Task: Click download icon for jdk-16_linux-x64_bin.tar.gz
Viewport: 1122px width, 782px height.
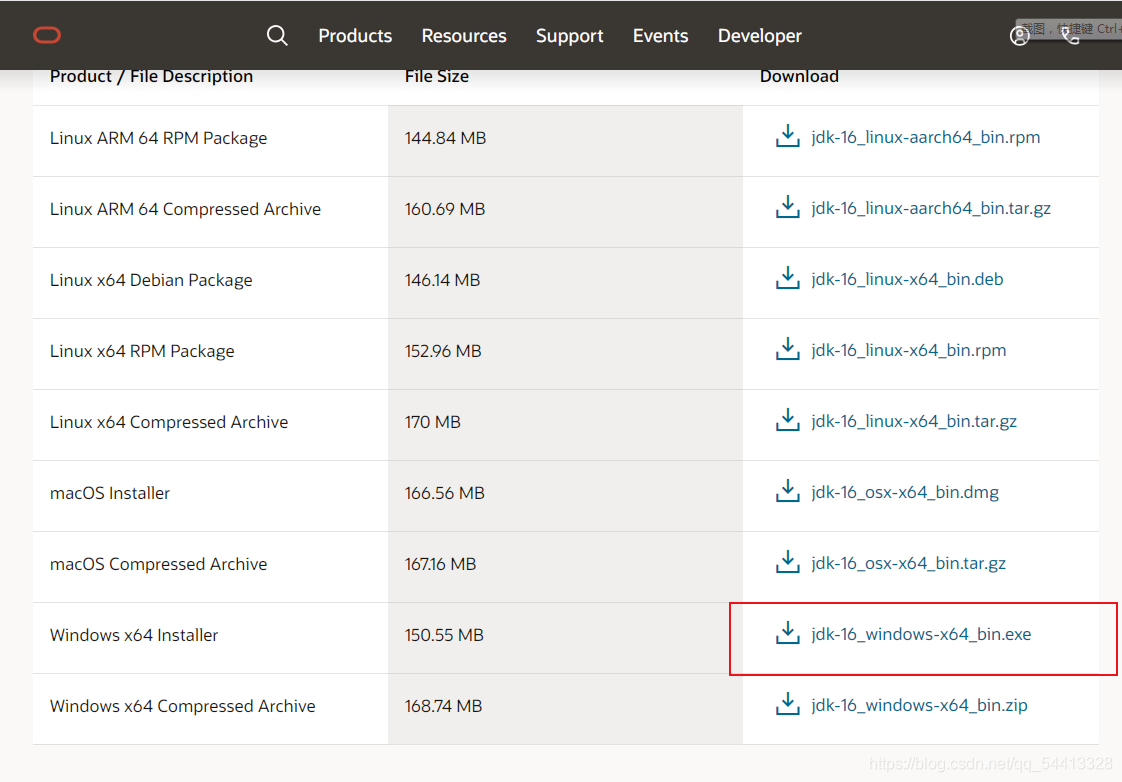Action: pos(788,420)
